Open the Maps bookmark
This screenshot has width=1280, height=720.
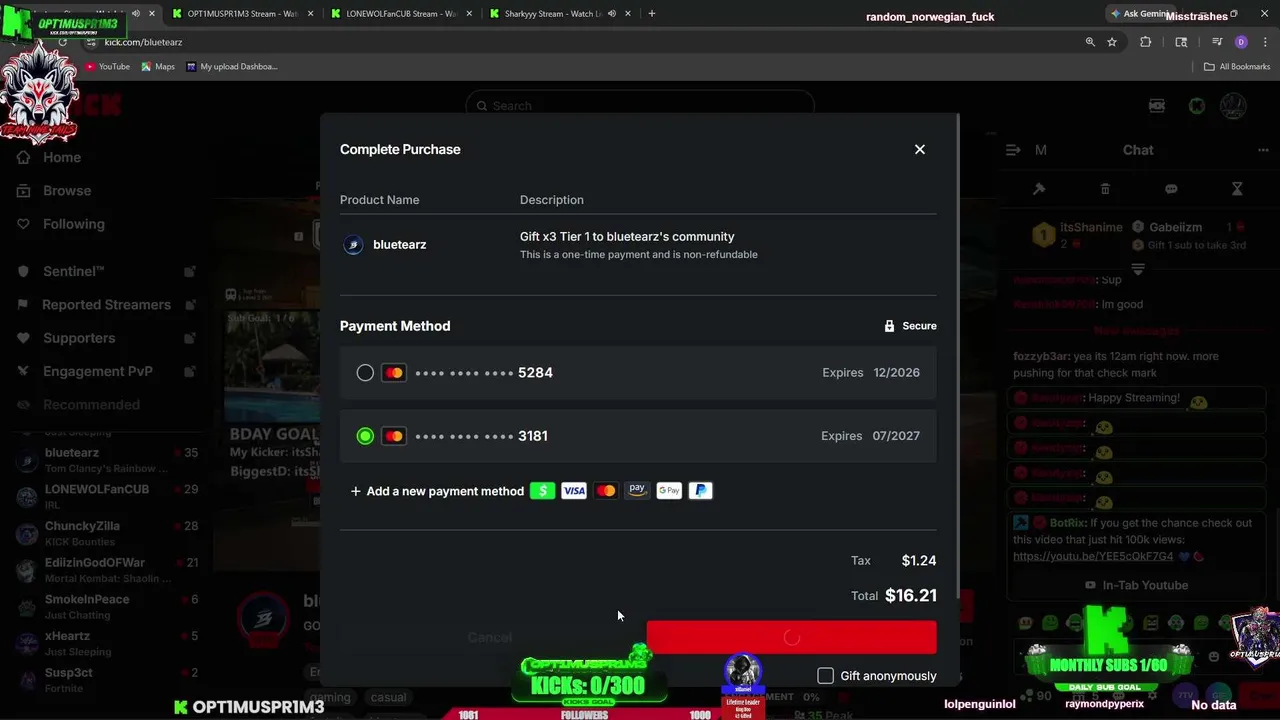click(158, 67)
